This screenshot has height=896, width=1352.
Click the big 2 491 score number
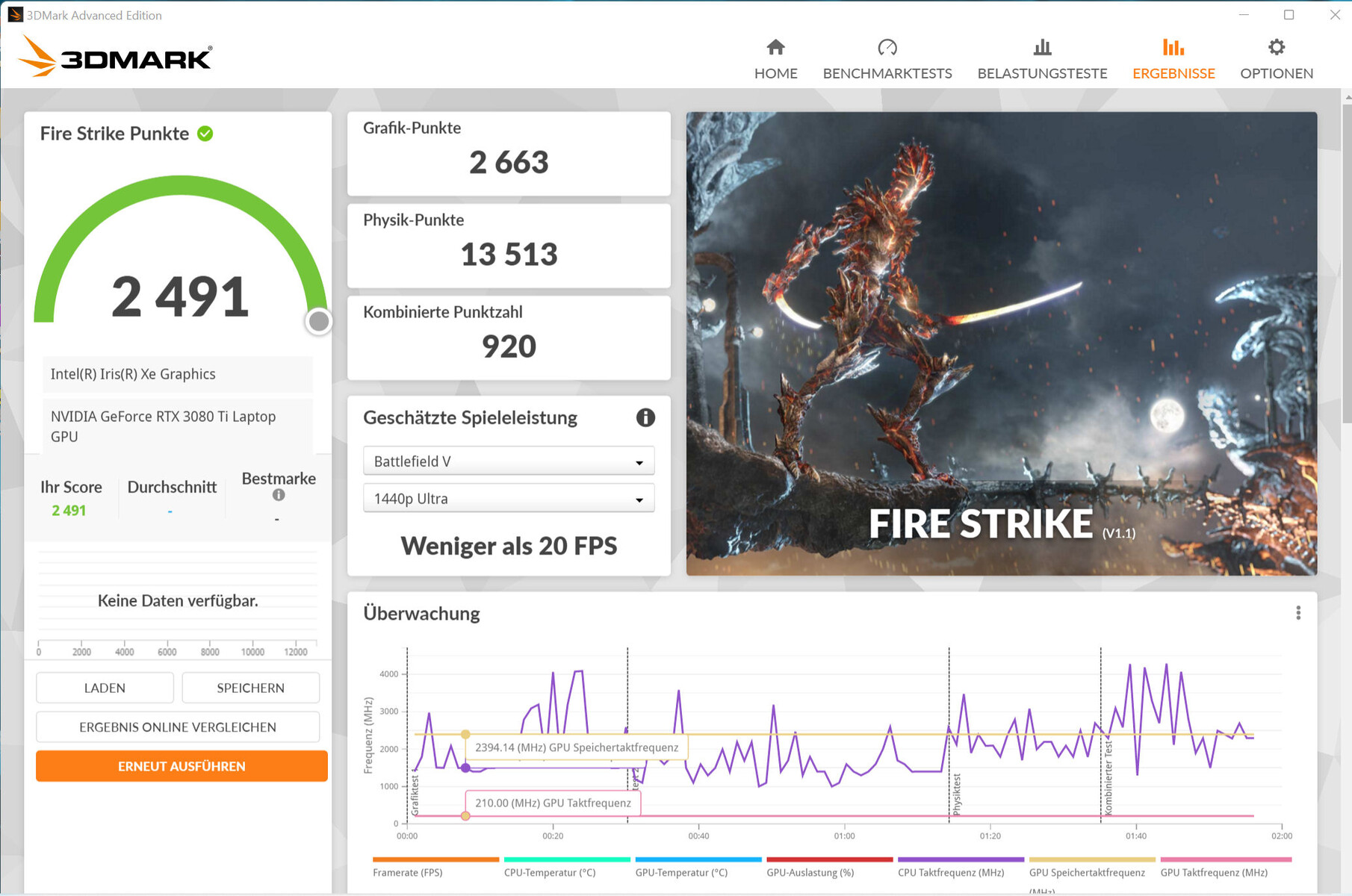(180, 296)
